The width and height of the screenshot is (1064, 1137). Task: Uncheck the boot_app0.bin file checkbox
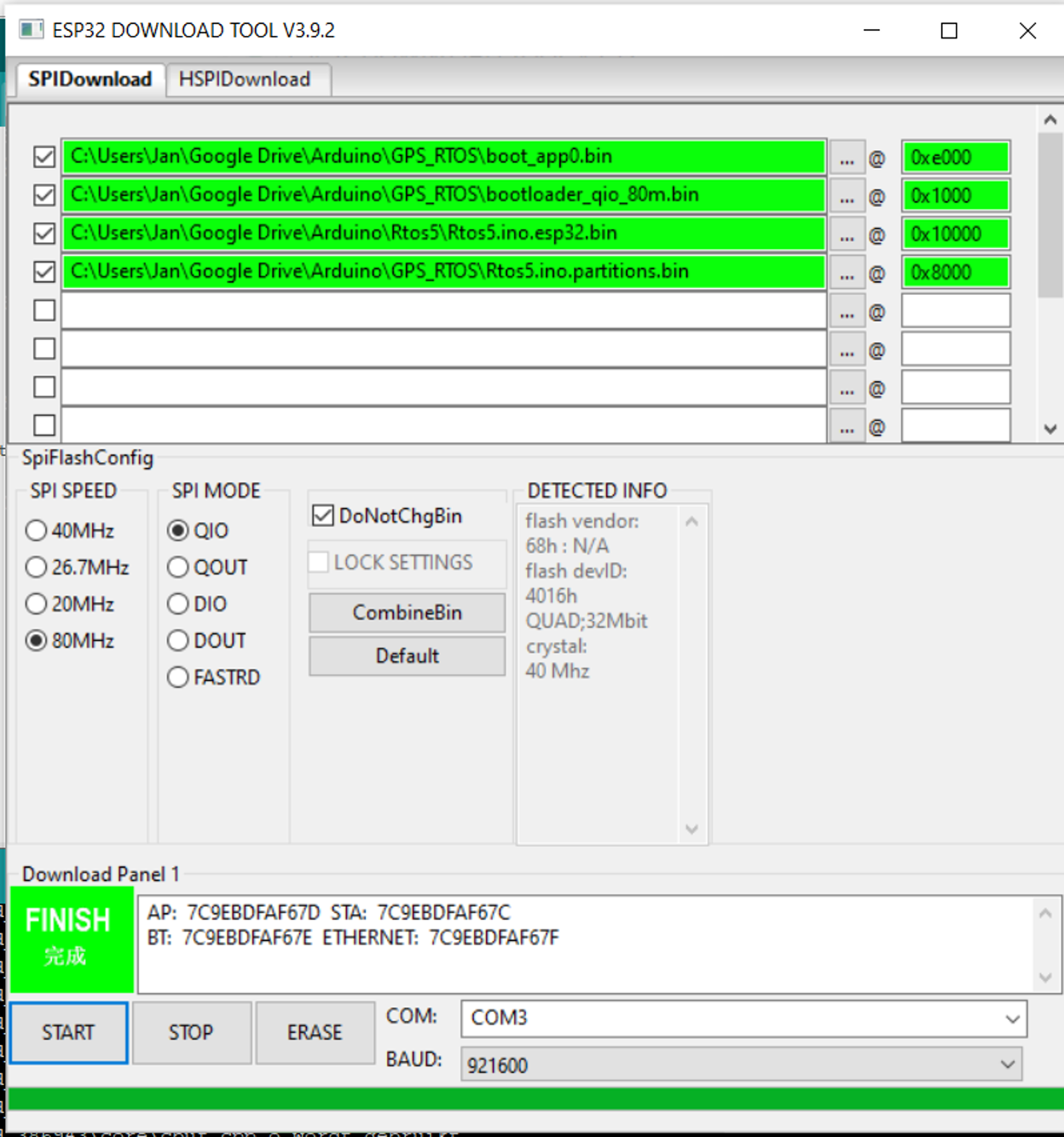pos(44,157)
